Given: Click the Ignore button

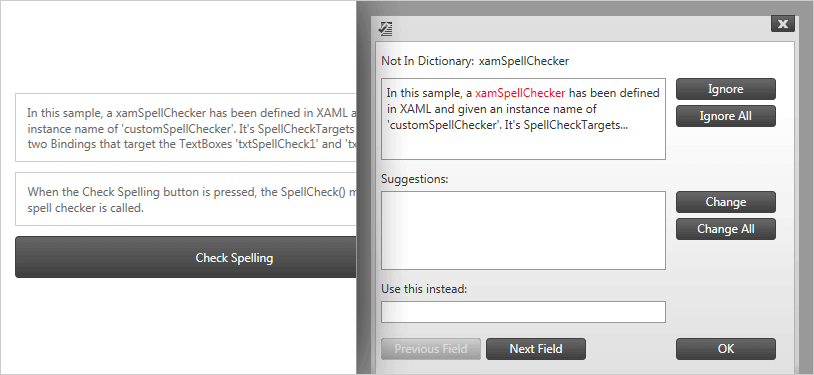Looking at the screenshot, I should point(725,89).
